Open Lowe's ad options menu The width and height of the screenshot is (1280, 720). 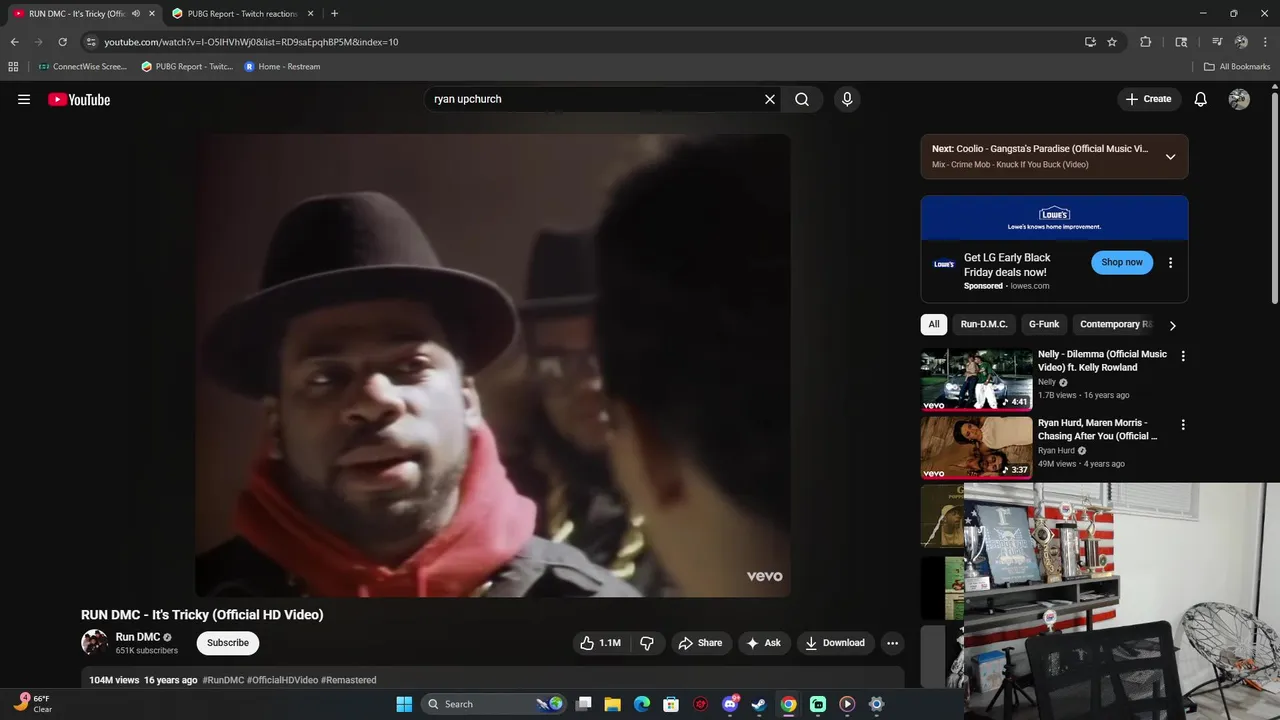(1170, 263)
